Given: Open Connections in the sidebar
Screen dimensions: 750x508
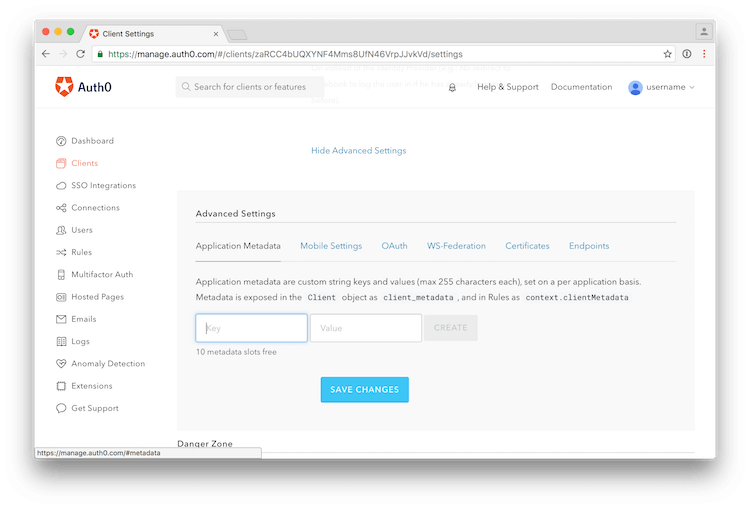Looking at the screenshot, I should [95, 208].
